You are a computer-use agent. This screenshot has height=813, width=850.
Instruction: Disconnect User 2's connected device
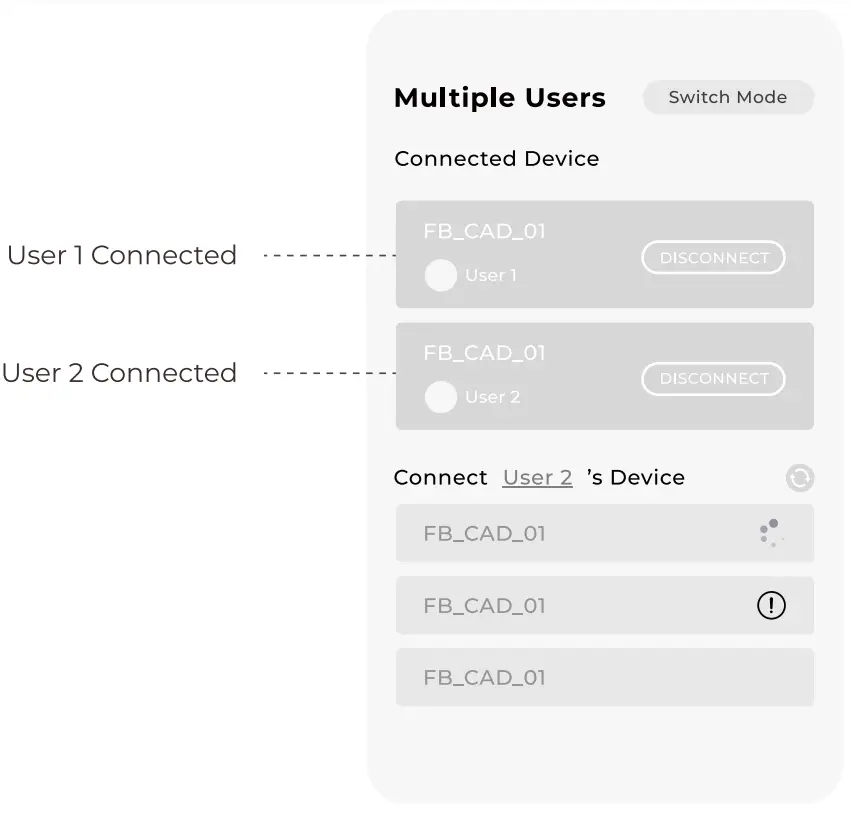pyautogui.click(x=713, y=378)
